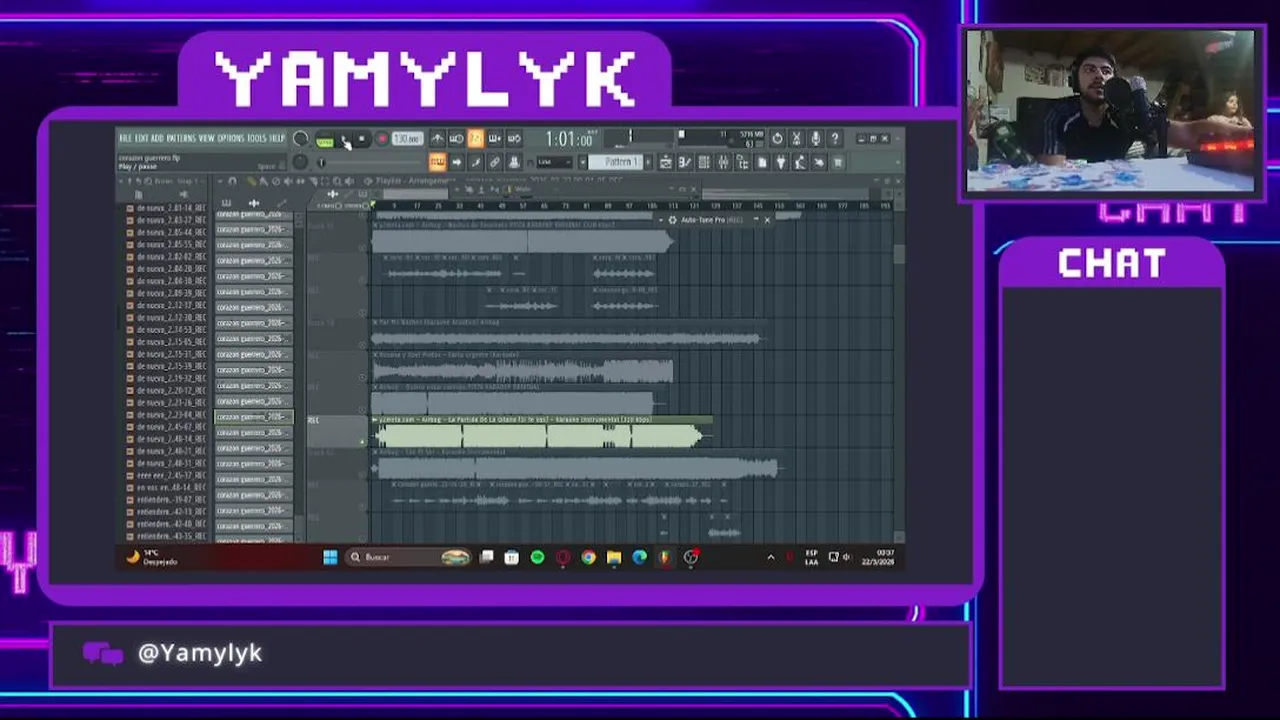Click bar 41 on the playlist timeline ruler

[x=481, y=206]
